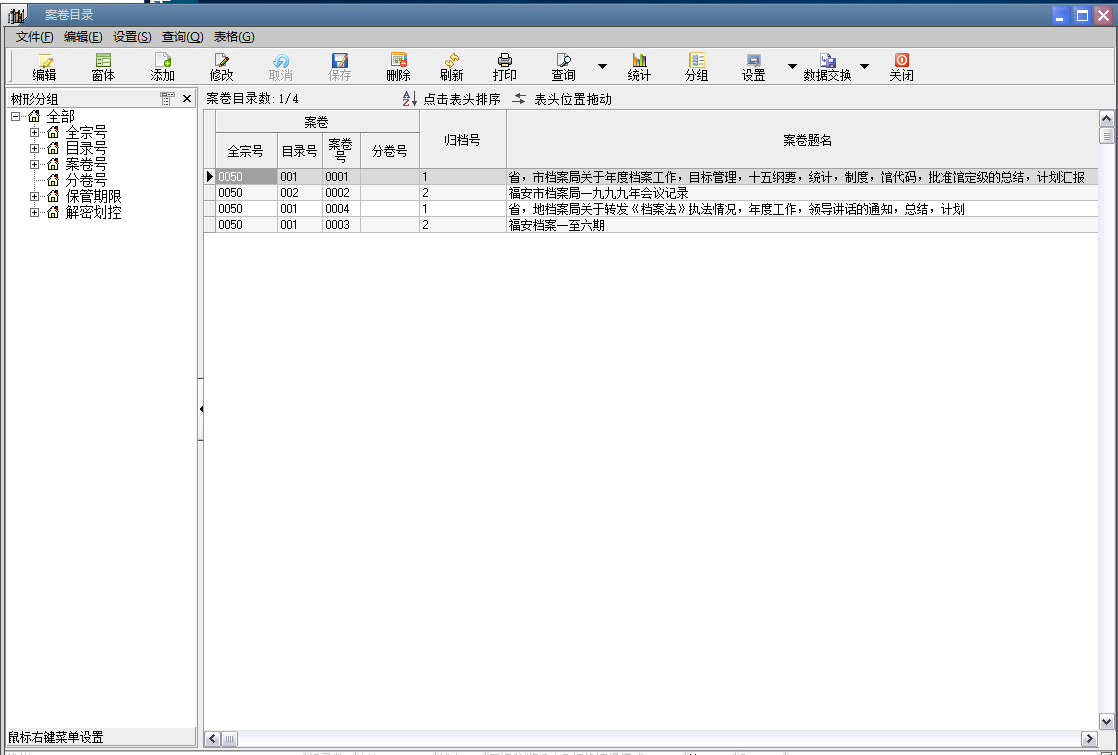Click the 表头位置拖动 button

(562, 99)
